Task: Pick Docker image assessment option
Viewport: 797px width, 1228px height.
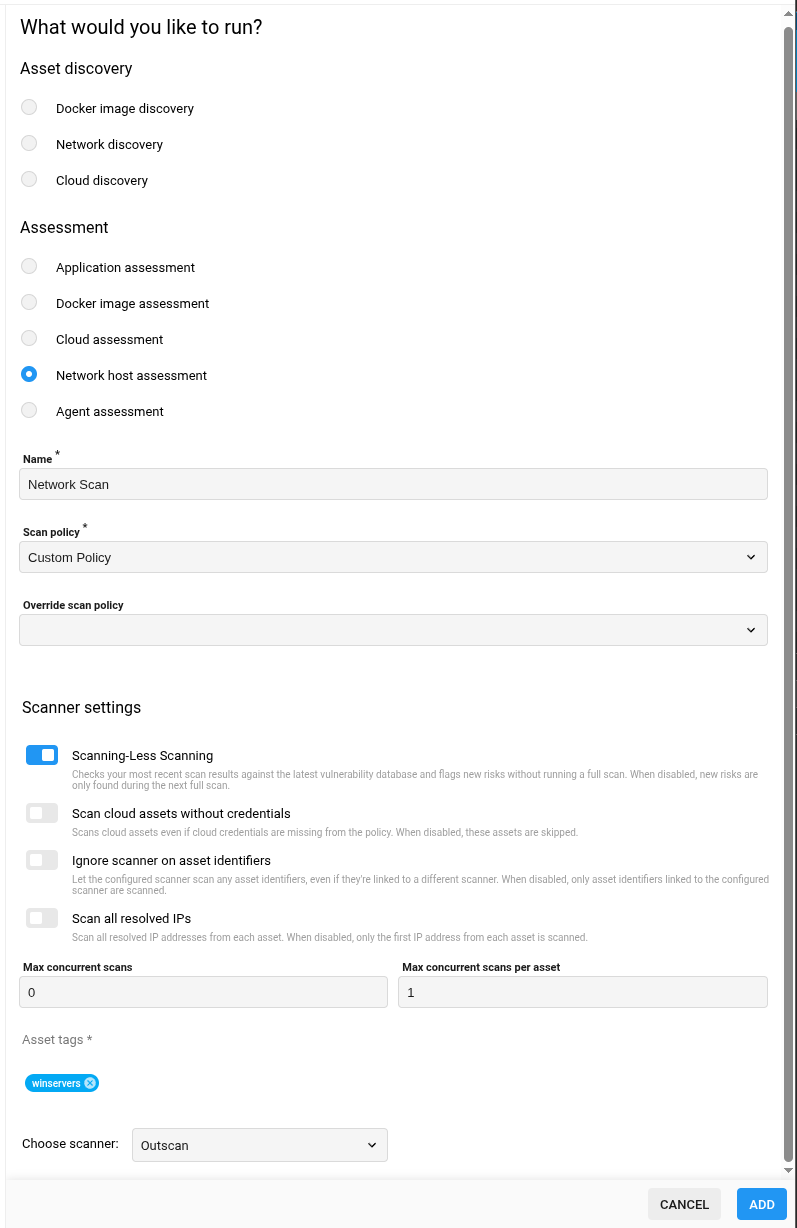Action: 29,303
